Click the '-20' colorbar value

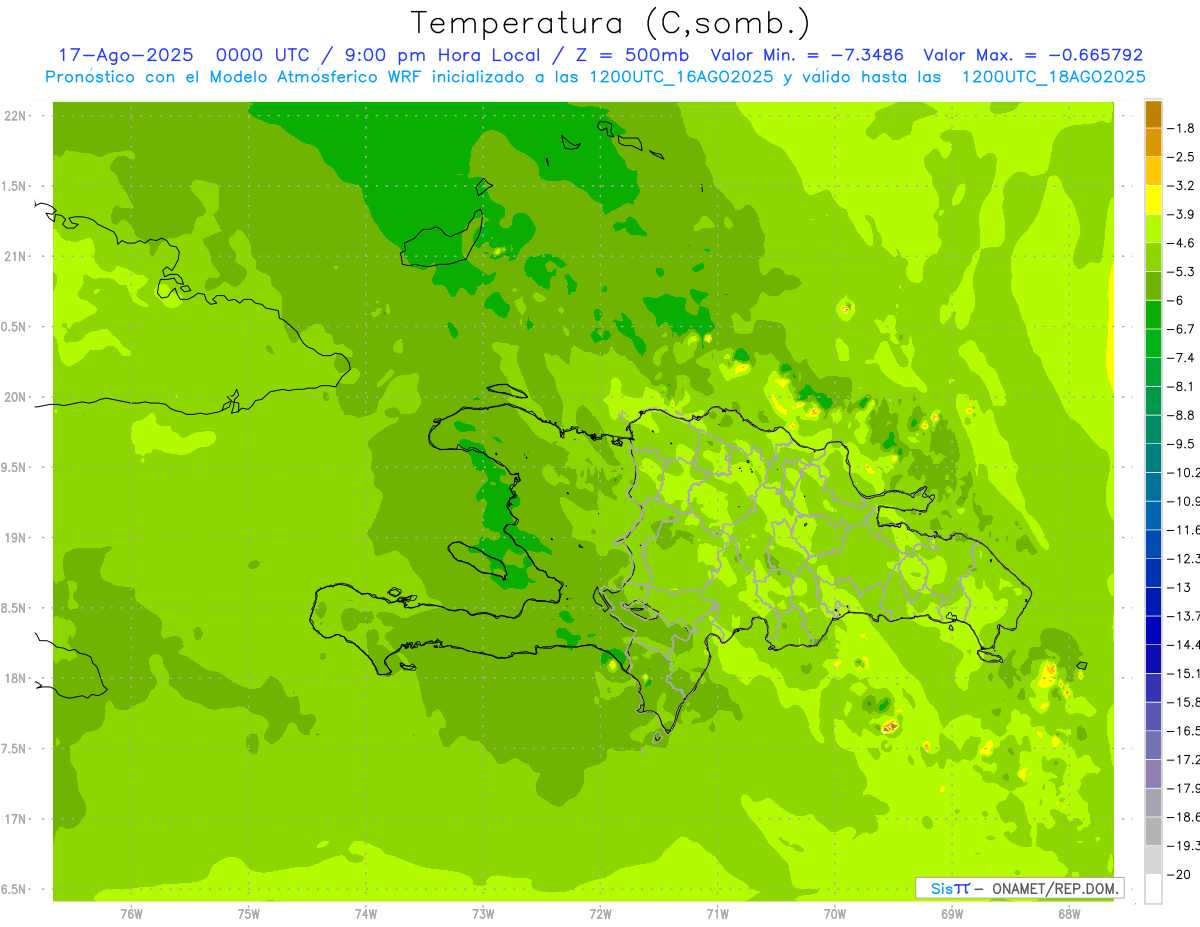[x=1178, y=874]
